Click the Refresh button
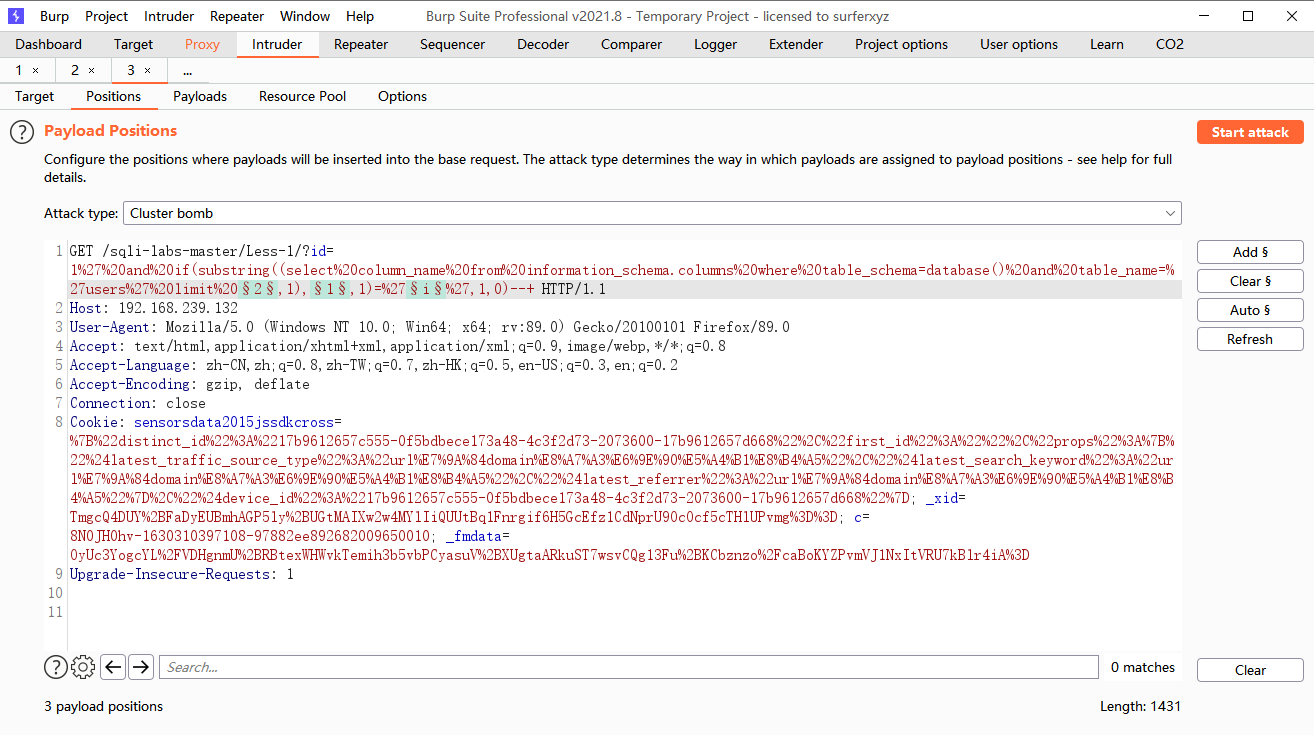 (1250, 339)
